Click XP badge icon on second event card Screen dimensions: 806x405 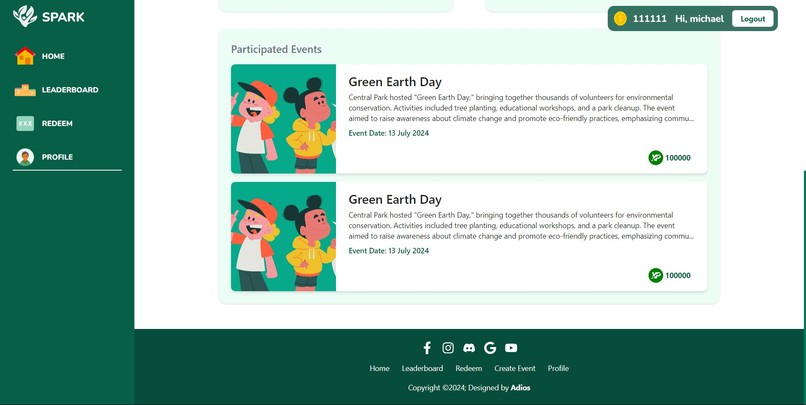655,275
